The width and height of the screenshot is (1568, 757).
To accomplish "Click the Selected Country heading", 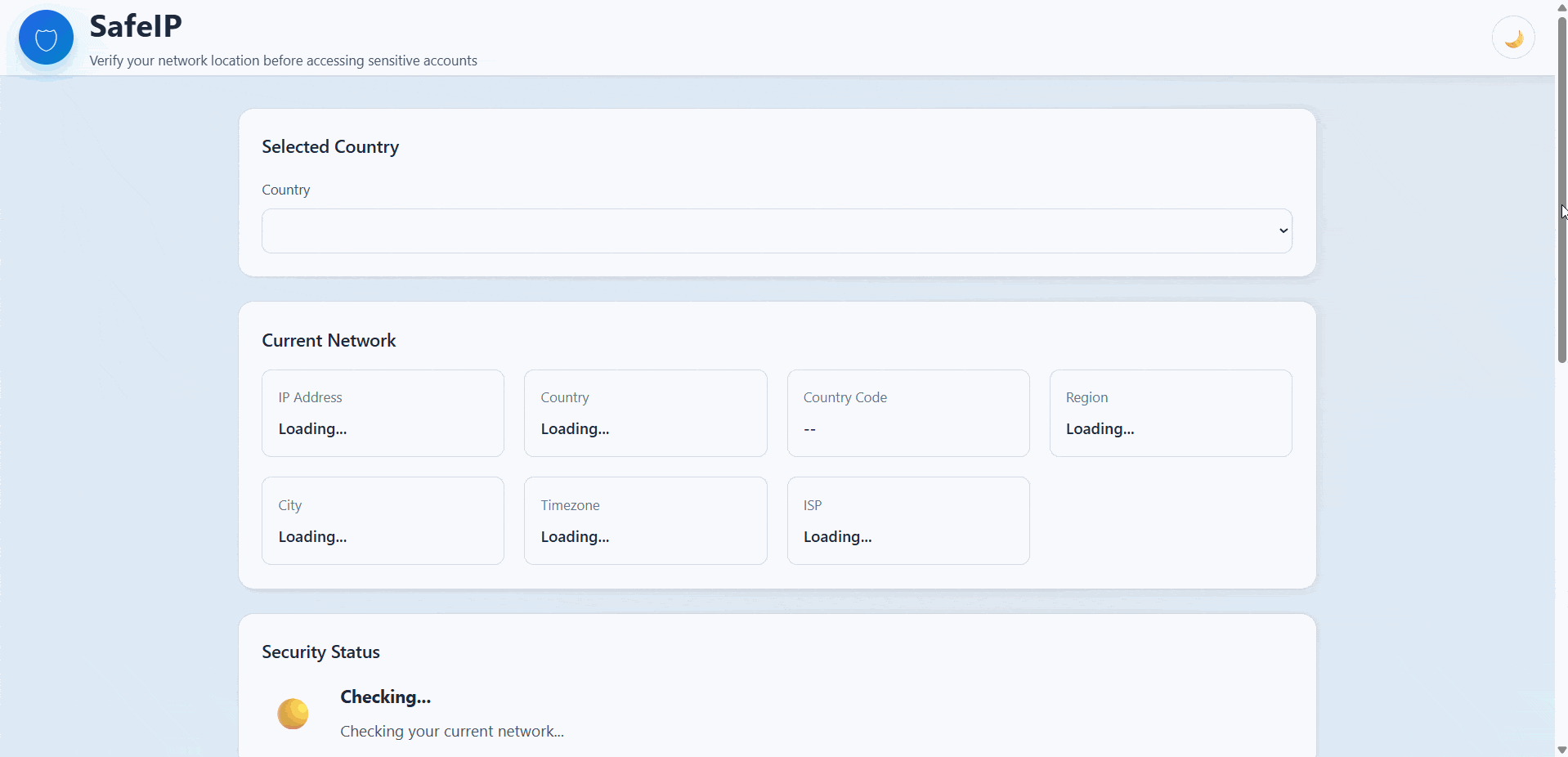I will point(330,147).
